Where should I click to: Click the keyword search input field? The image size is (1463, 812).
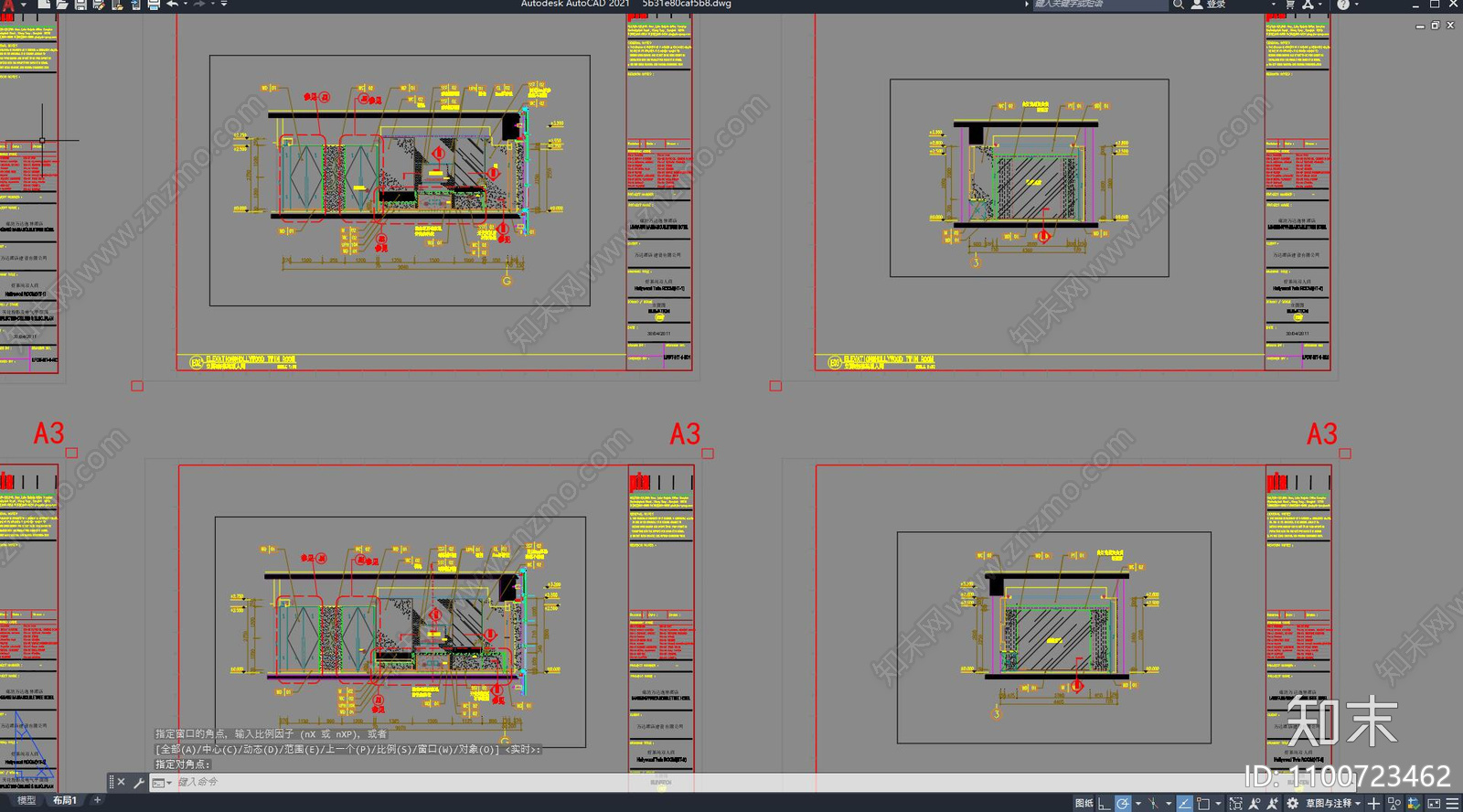click(x=1100, y=5)
